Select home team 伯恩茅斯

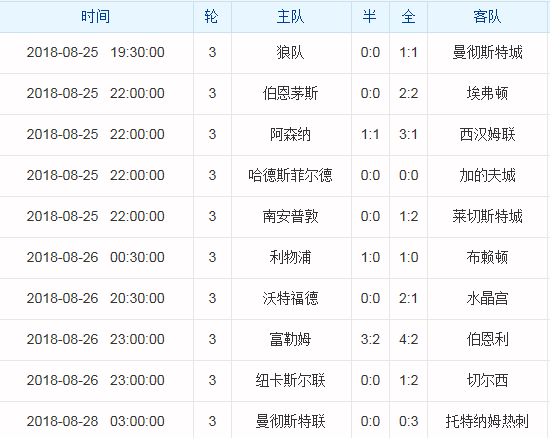[290, 94]
